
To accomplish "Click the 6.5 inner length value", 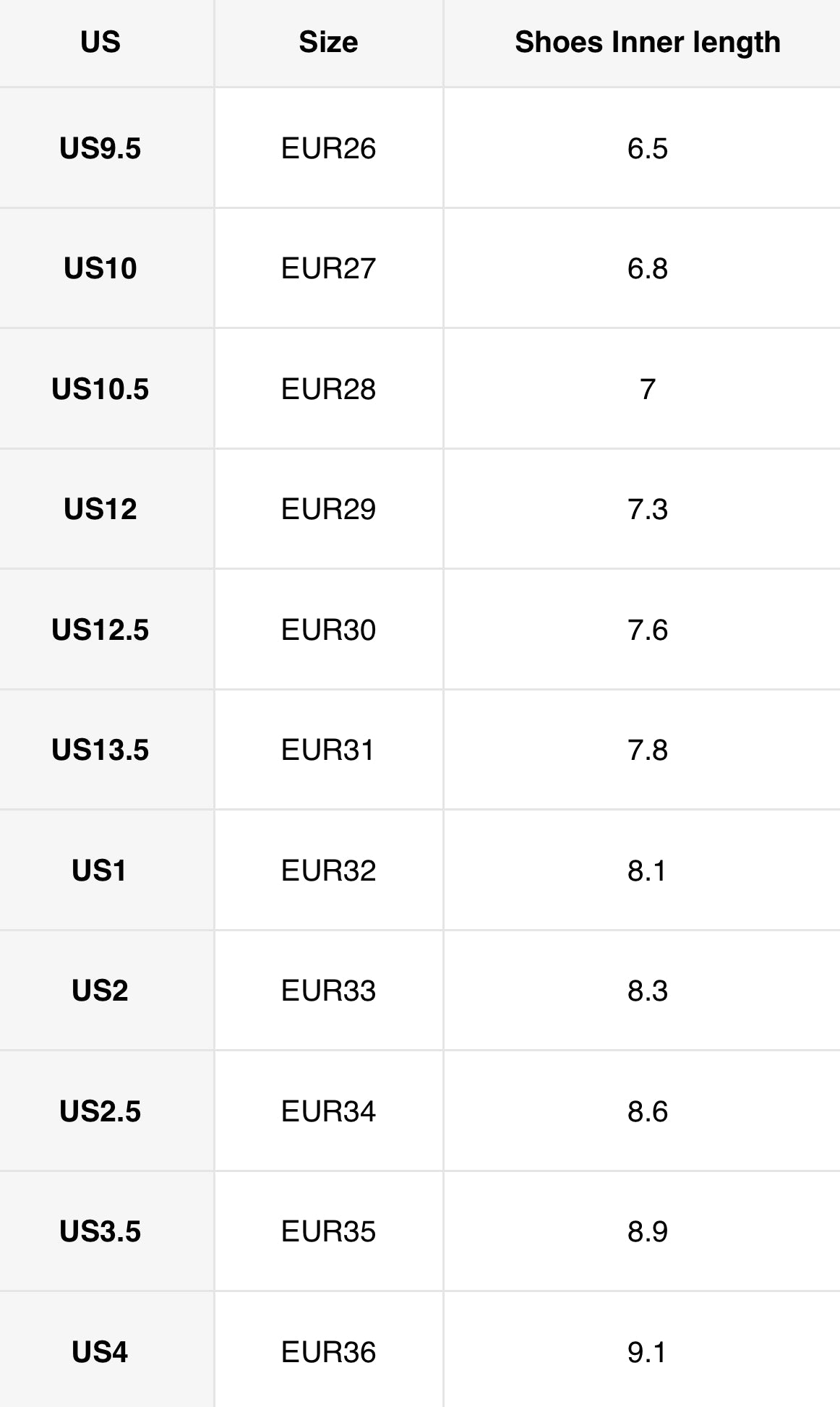I will (x=647, y=148).
